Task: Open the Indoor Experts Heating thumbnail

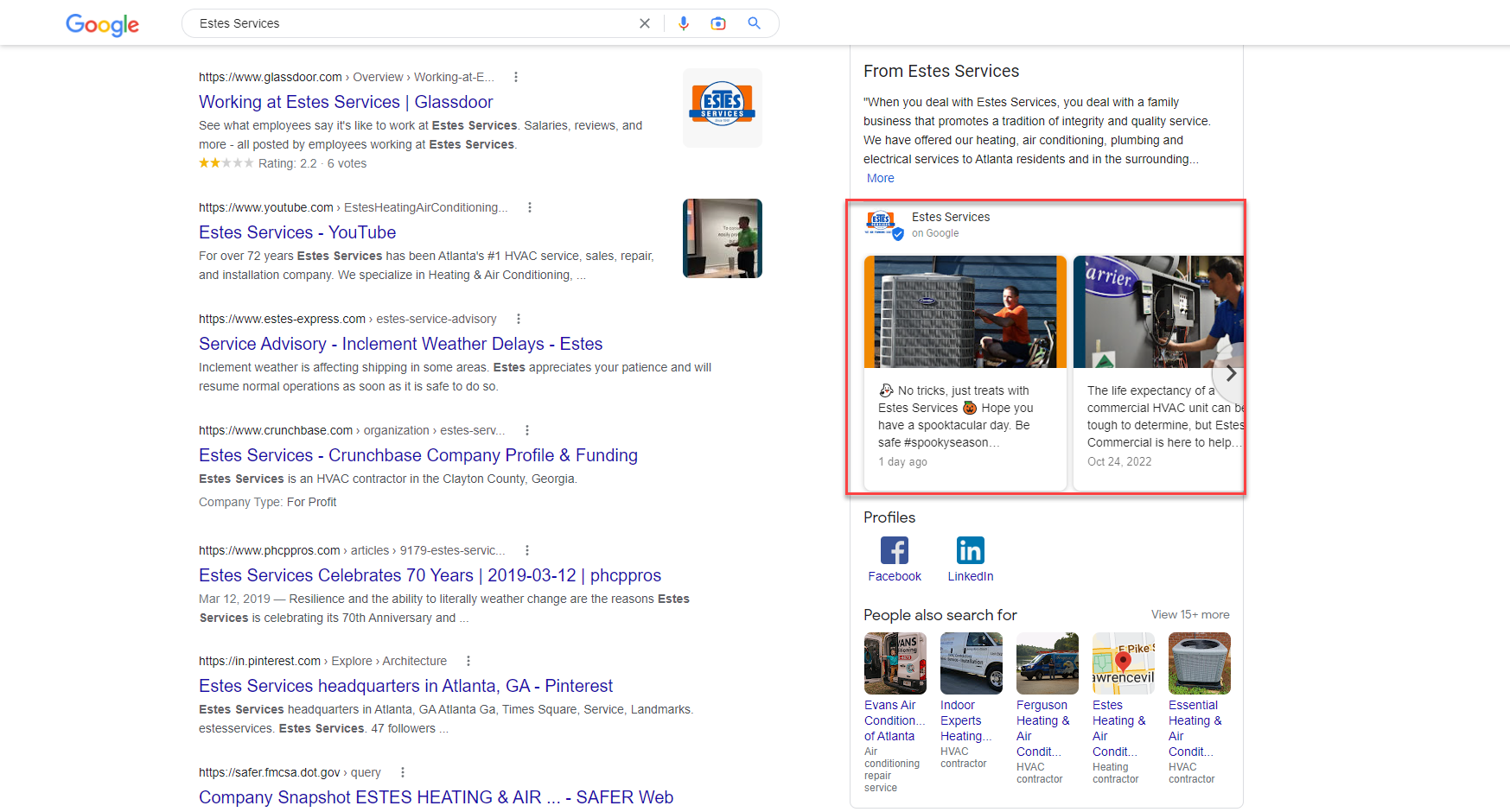Action: coord(972,663)
